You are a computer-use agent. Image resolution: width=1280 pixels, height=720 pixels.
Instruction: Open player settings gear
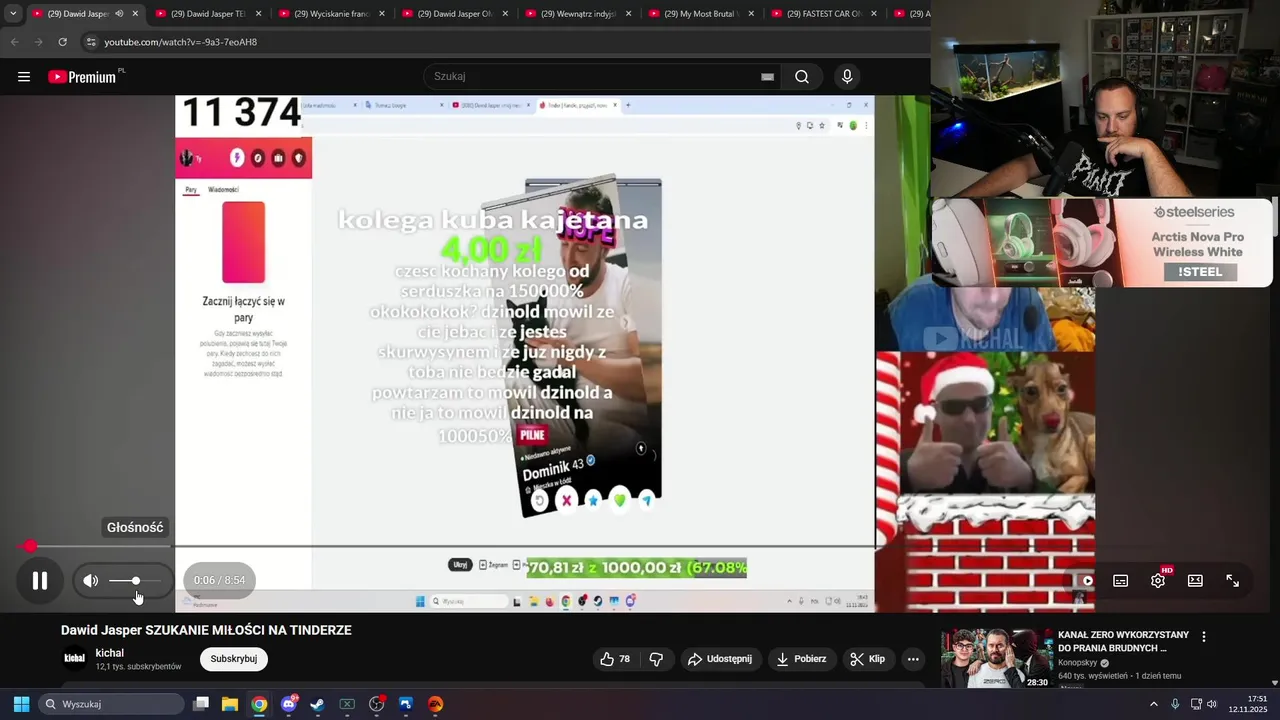1158,580
